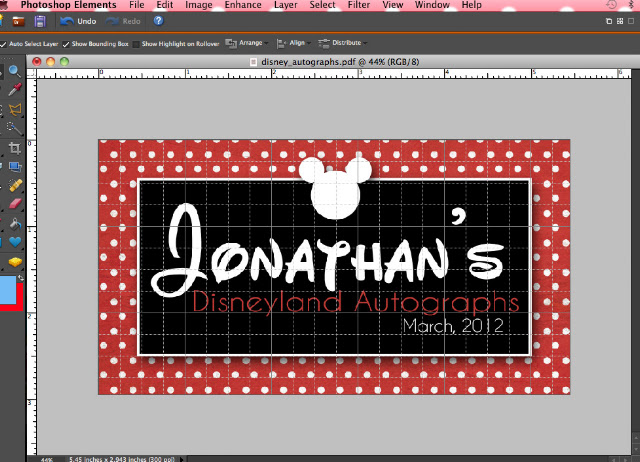Open the Help menu
This screenshot has height=462, width=640.
coord(471,5)
